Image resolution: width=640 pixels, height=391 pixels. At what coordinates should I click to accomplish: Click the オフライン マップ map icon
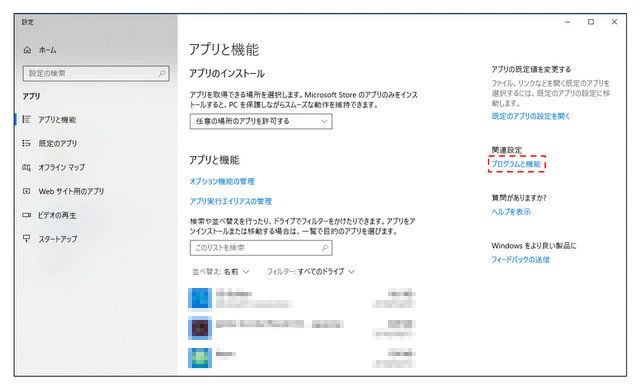[27, 167]
